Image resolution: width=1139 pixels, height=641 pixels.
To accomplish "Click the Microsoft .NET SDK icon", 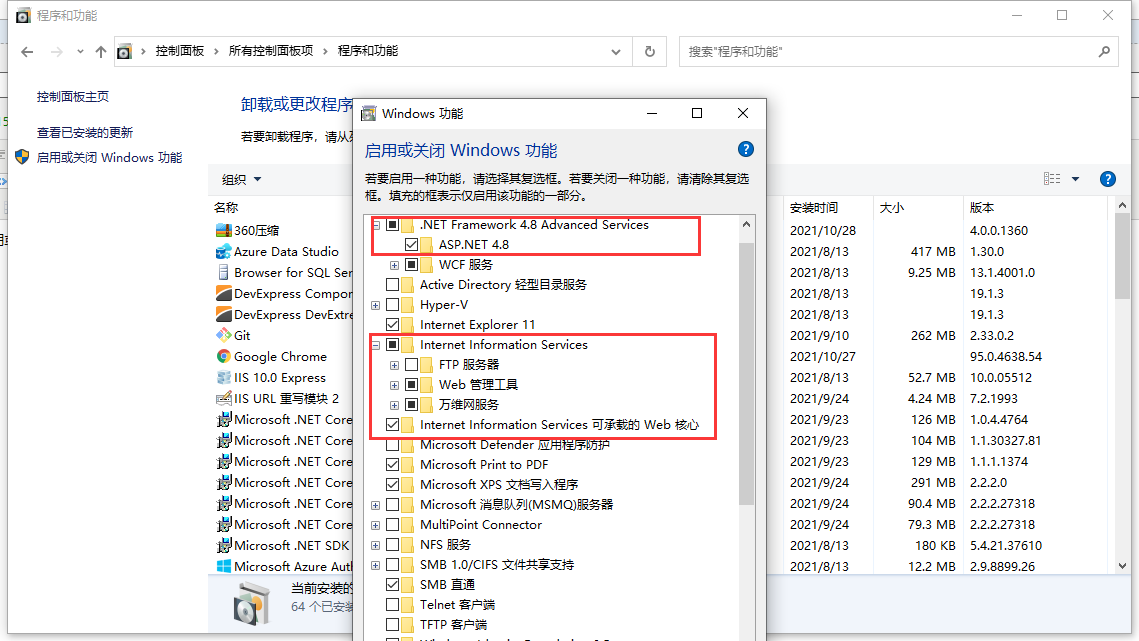I will pos(224,546).
